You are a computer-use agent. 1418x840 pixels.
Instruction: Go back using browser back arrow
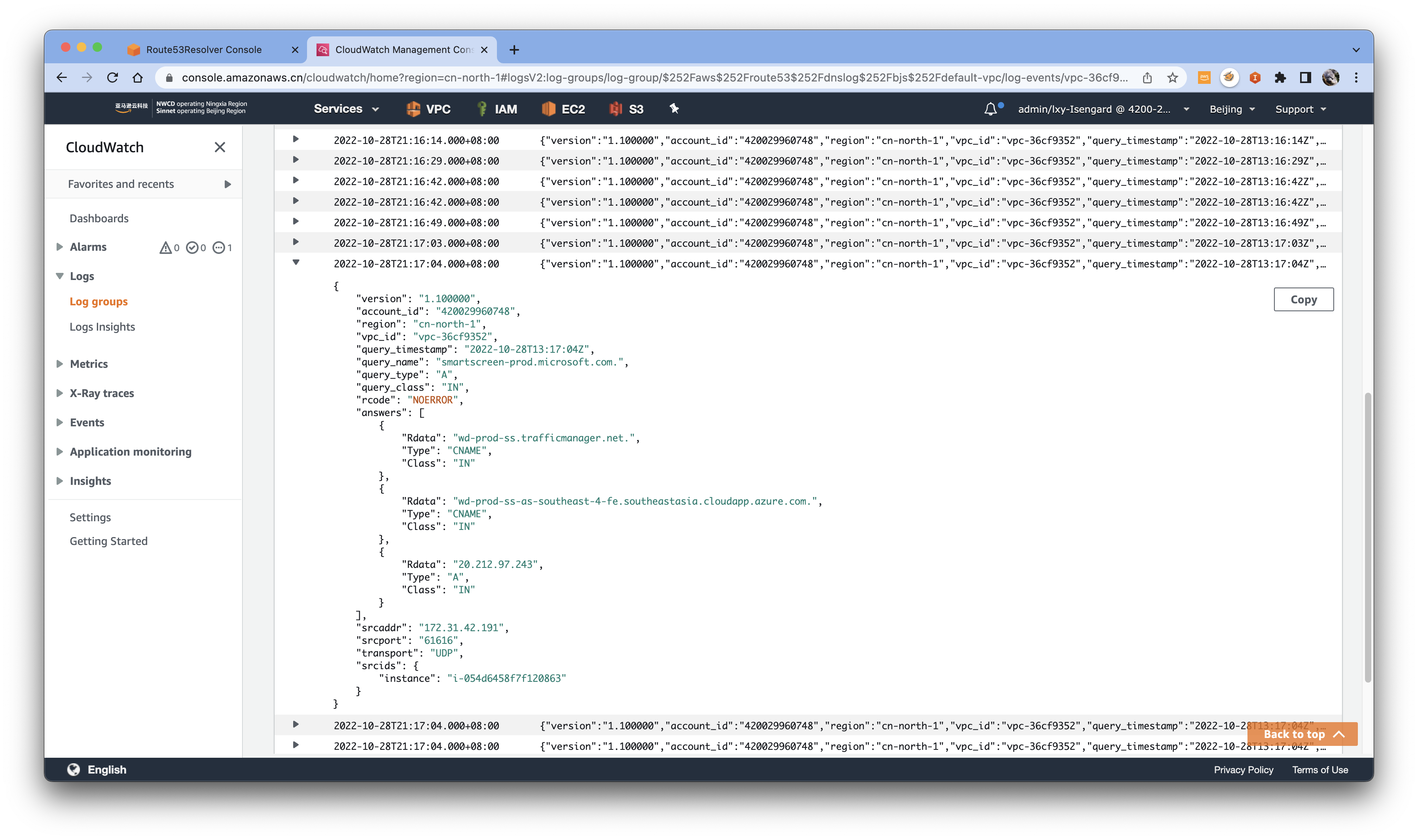(x=62, y=78)
